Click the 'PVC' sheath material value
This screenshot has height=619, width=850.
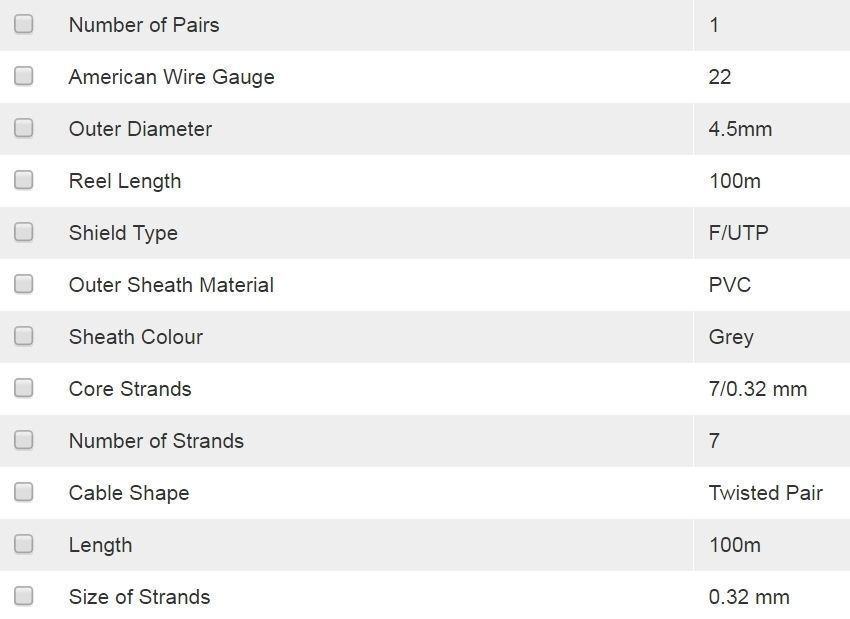[x=729, y=285]
